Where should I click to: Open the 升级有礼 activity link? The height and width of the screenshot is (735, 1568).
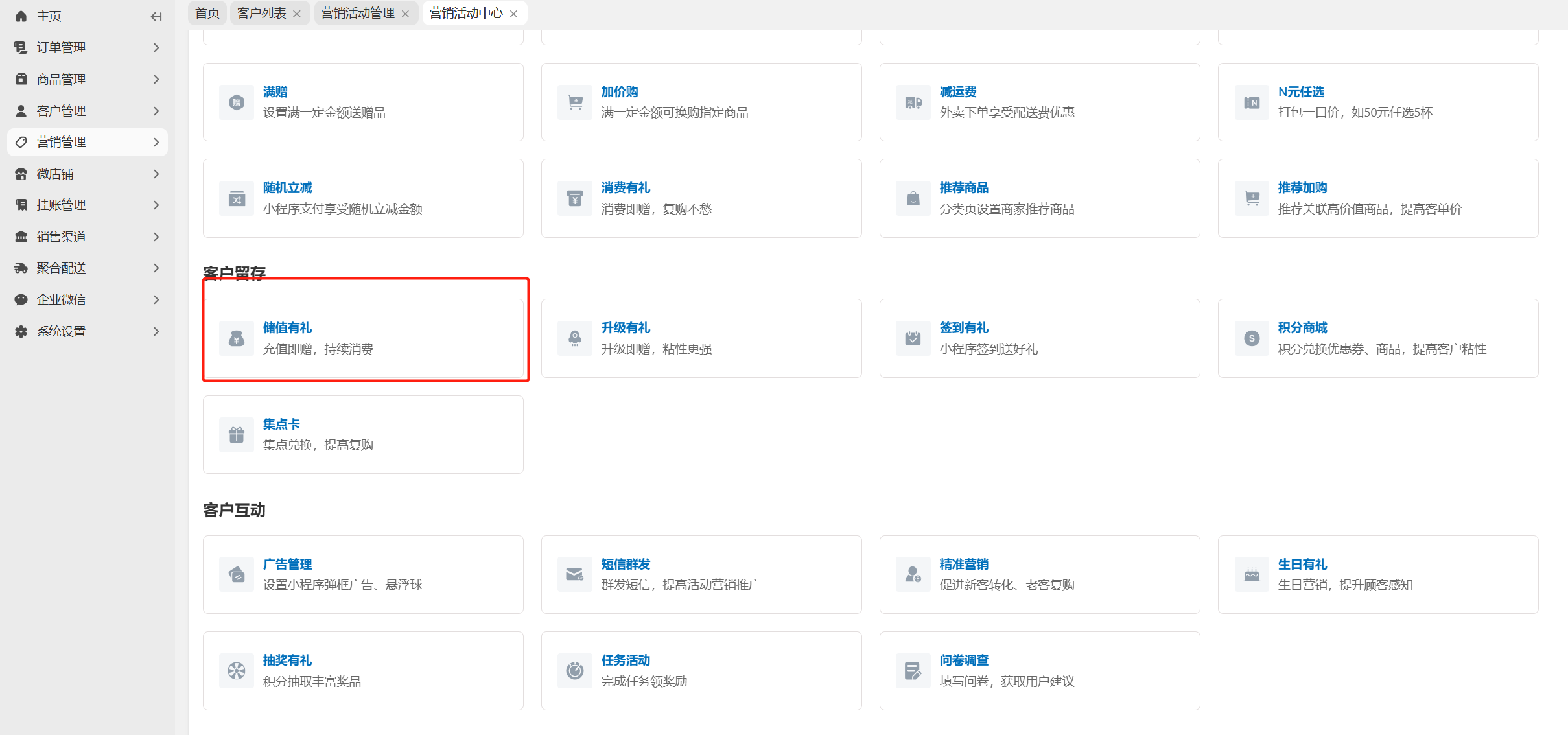coord(625,328)
